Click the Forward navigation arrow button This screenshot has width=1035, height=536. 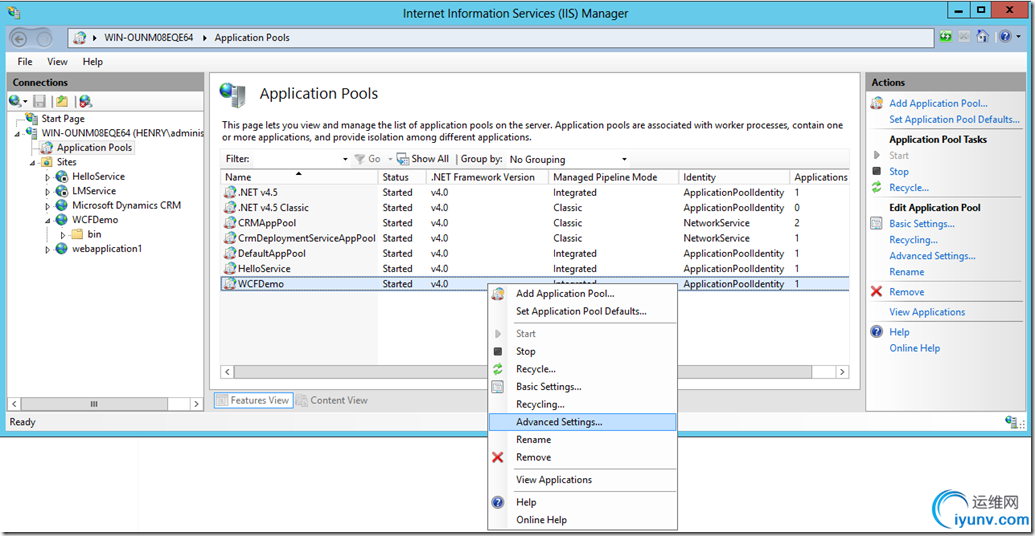tap(44, 38)
